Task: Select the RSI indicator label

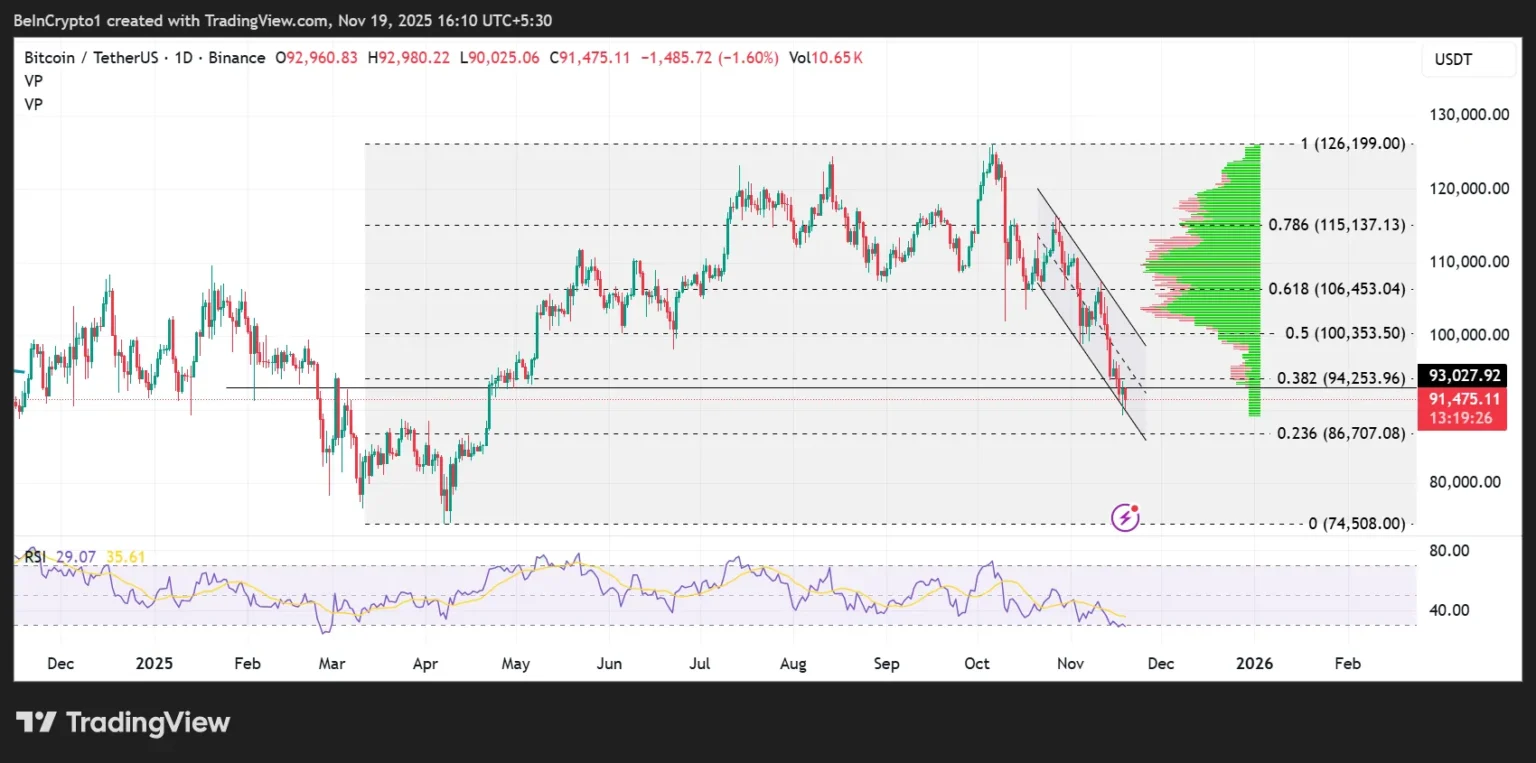Action: click(x=33, y=556)
